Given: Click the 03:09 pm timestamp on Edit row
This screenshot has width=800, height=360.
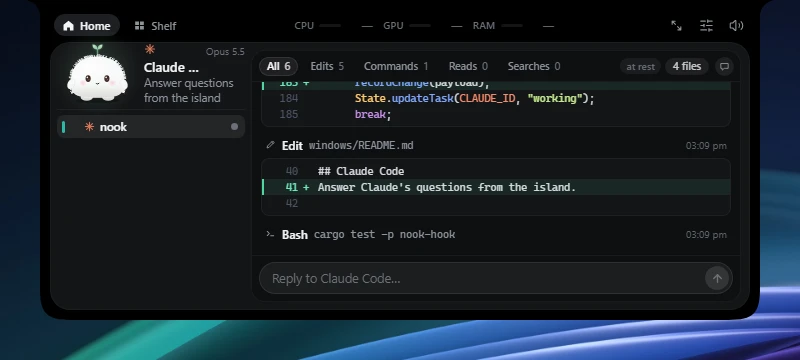Looking at the screenshot, I should coord(706,146).
